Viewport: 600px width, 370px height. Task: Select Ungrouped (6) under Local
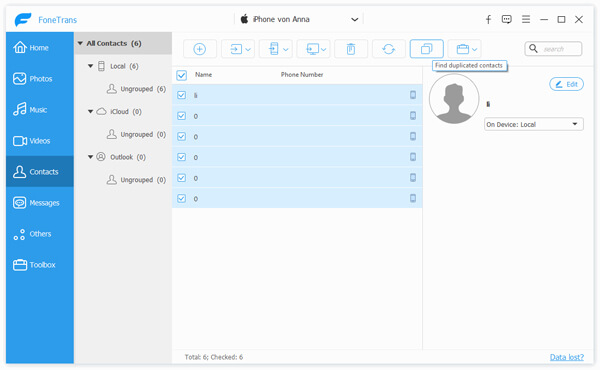[x=136, y=89]
